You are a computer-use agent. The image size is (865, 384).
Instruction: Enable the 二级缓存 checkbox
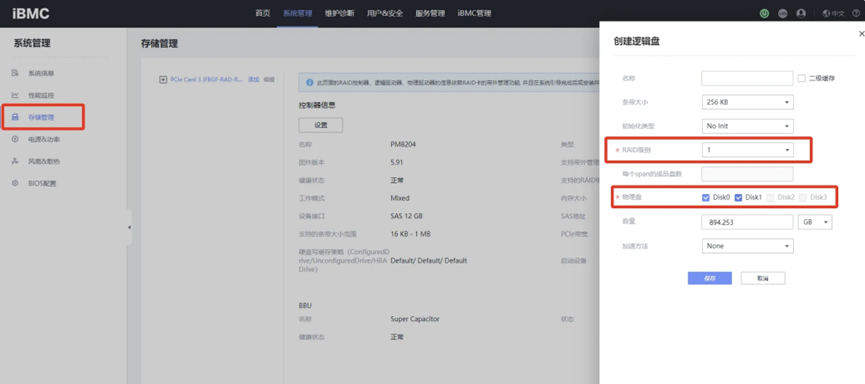tap(802, 78)
